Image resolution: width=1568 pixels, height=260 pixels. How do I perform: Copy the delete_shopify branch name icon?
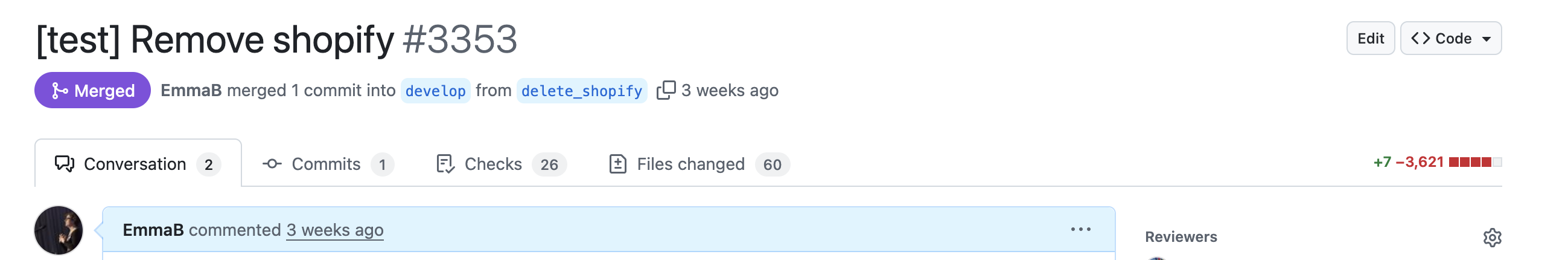pos(666,90)
